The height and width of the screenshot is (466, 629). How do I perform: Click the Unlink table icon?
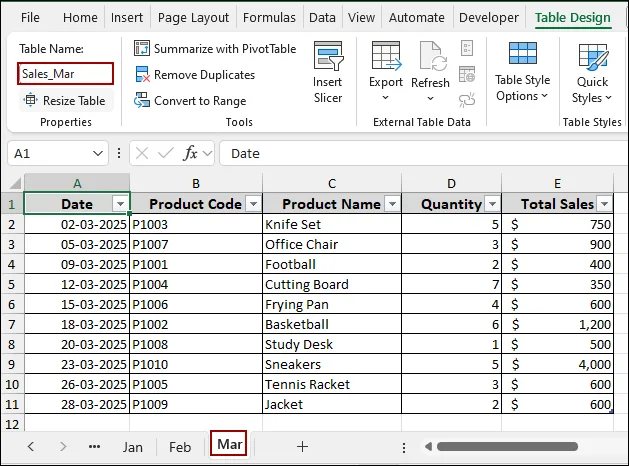coord(467,100)
